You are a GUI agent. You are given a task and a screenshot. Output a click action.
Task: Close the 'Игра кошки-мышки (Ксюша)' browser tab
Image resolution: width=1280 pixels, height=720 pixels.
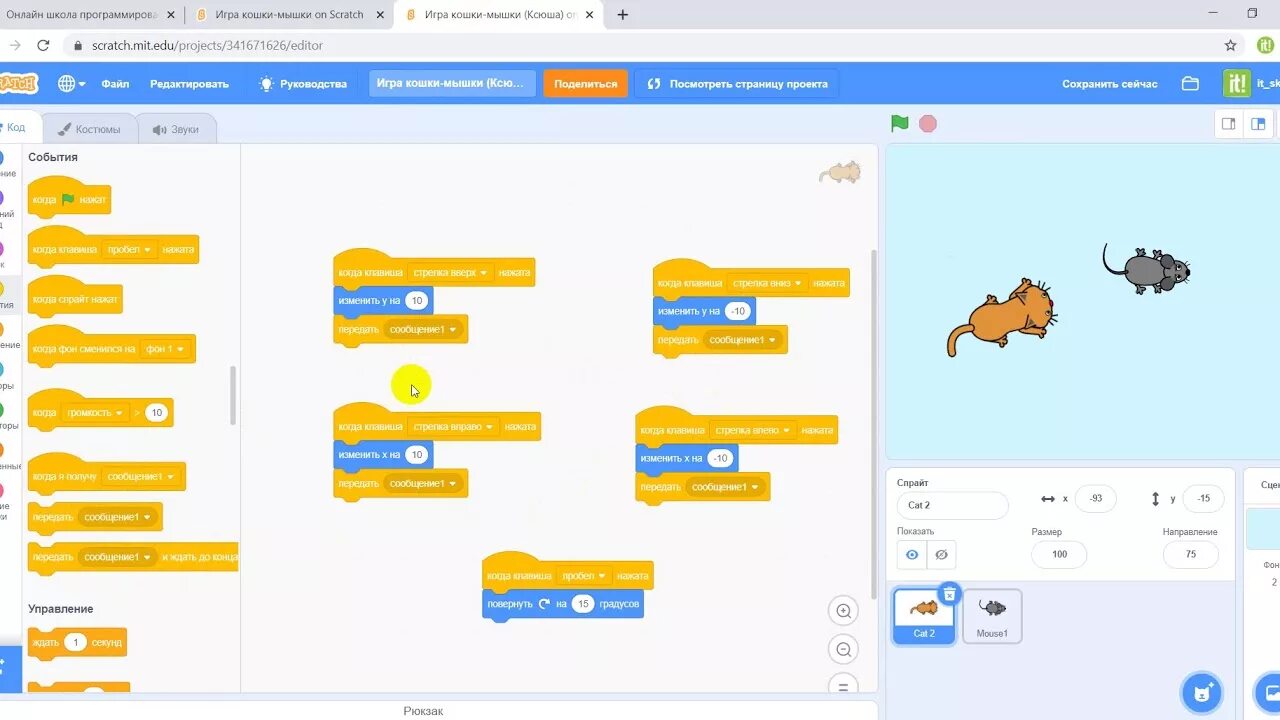coord(588,15)
